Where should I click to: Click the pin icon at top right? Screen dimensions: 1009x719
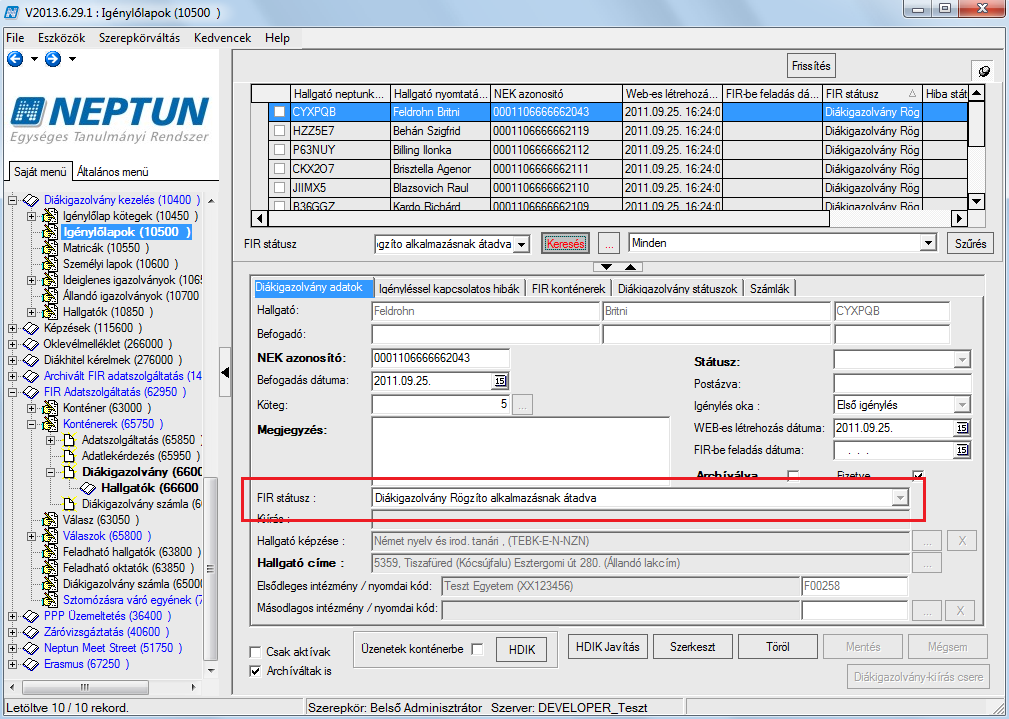[983, 71]
